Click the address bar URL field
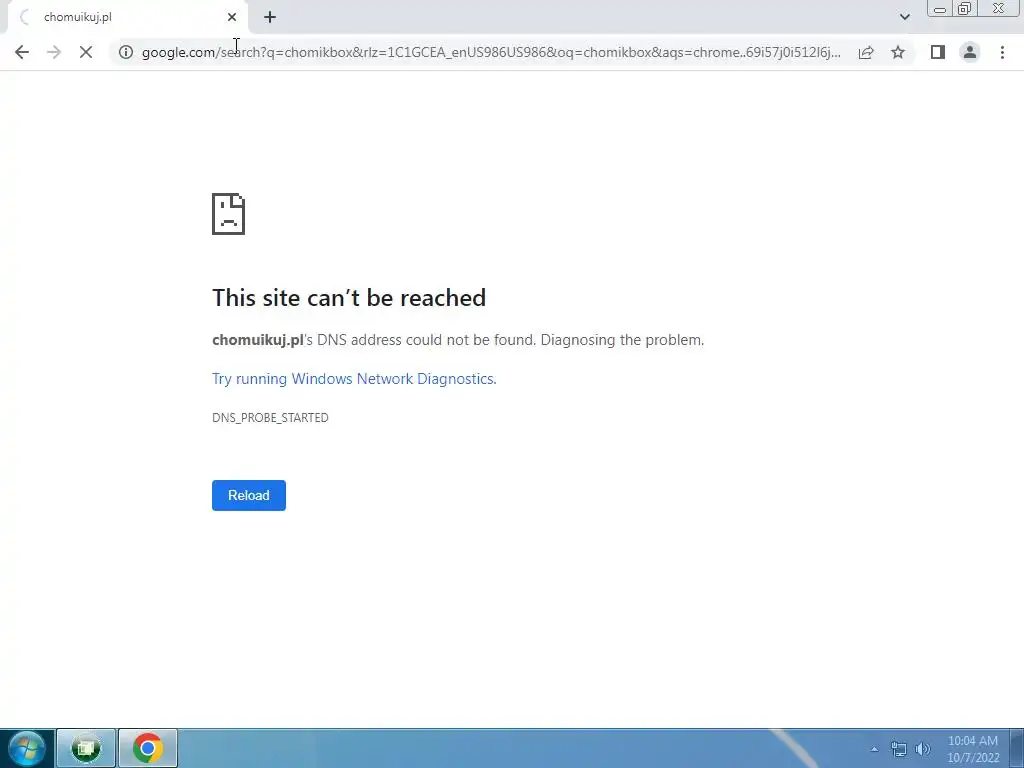 pyautogui.click(x=491, y=52)
